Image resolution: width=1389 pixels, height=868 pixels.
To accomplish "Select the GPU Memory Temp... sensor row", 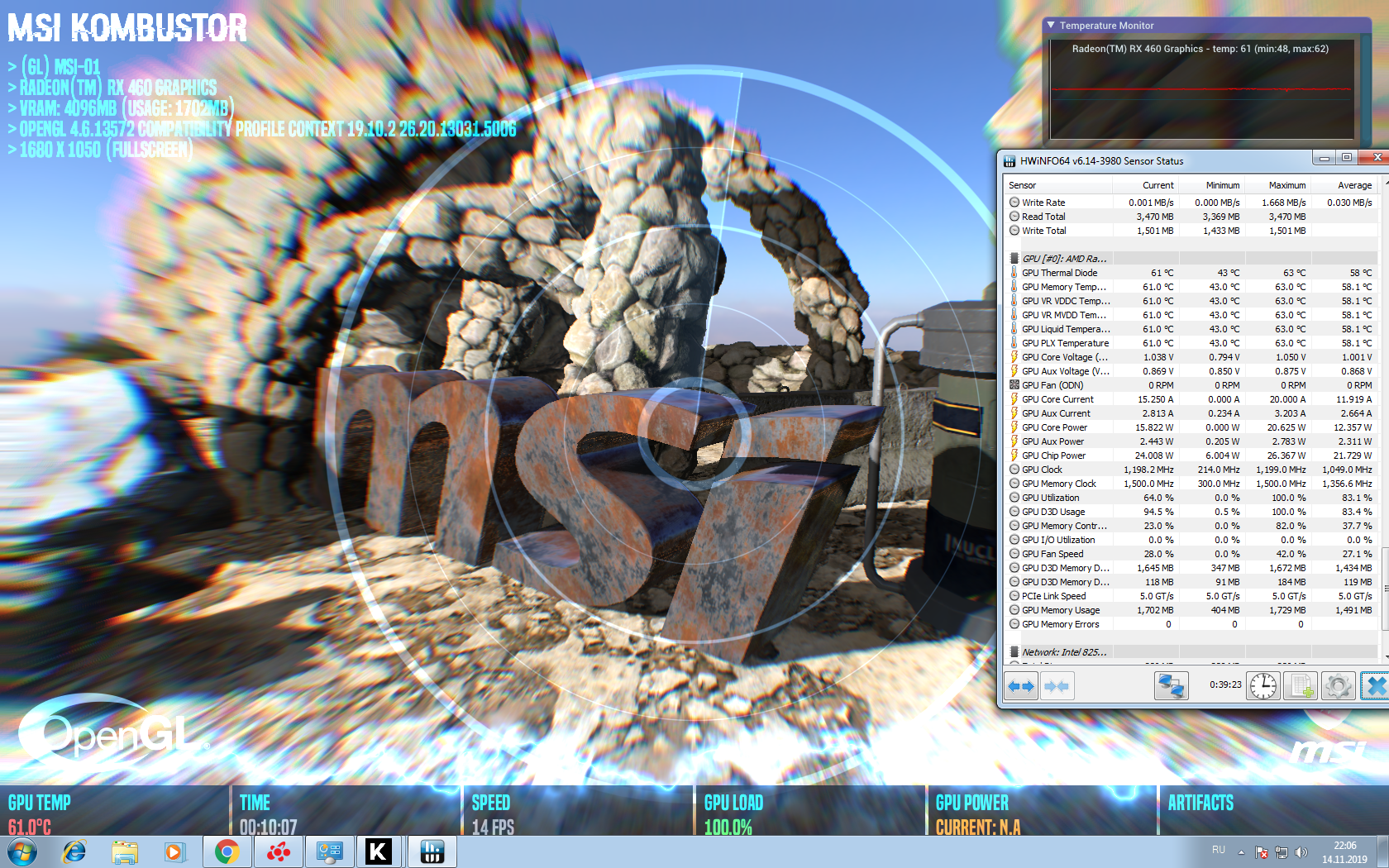I will (1191, 287).
